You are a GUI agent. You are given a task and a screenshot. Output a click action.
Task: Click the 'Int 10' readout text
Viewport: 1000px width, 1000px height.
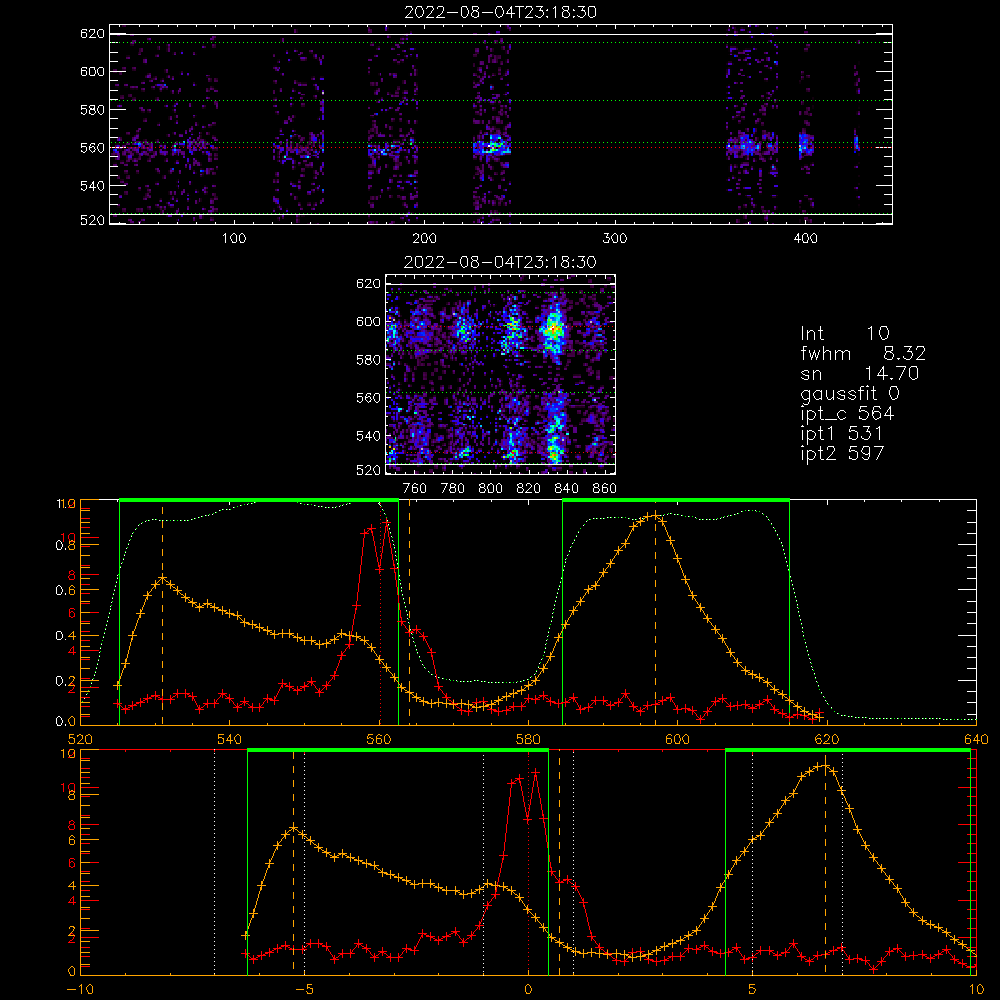844,333
